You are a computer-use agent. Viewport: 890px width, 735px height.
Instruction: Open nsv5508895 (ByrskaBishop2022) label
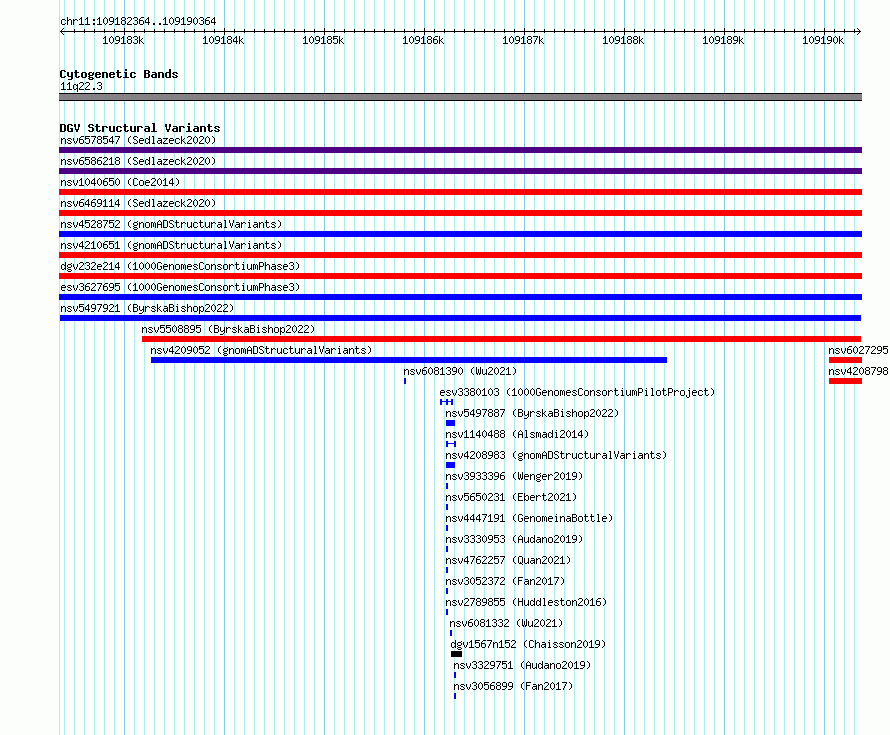[x=228, y=329]
